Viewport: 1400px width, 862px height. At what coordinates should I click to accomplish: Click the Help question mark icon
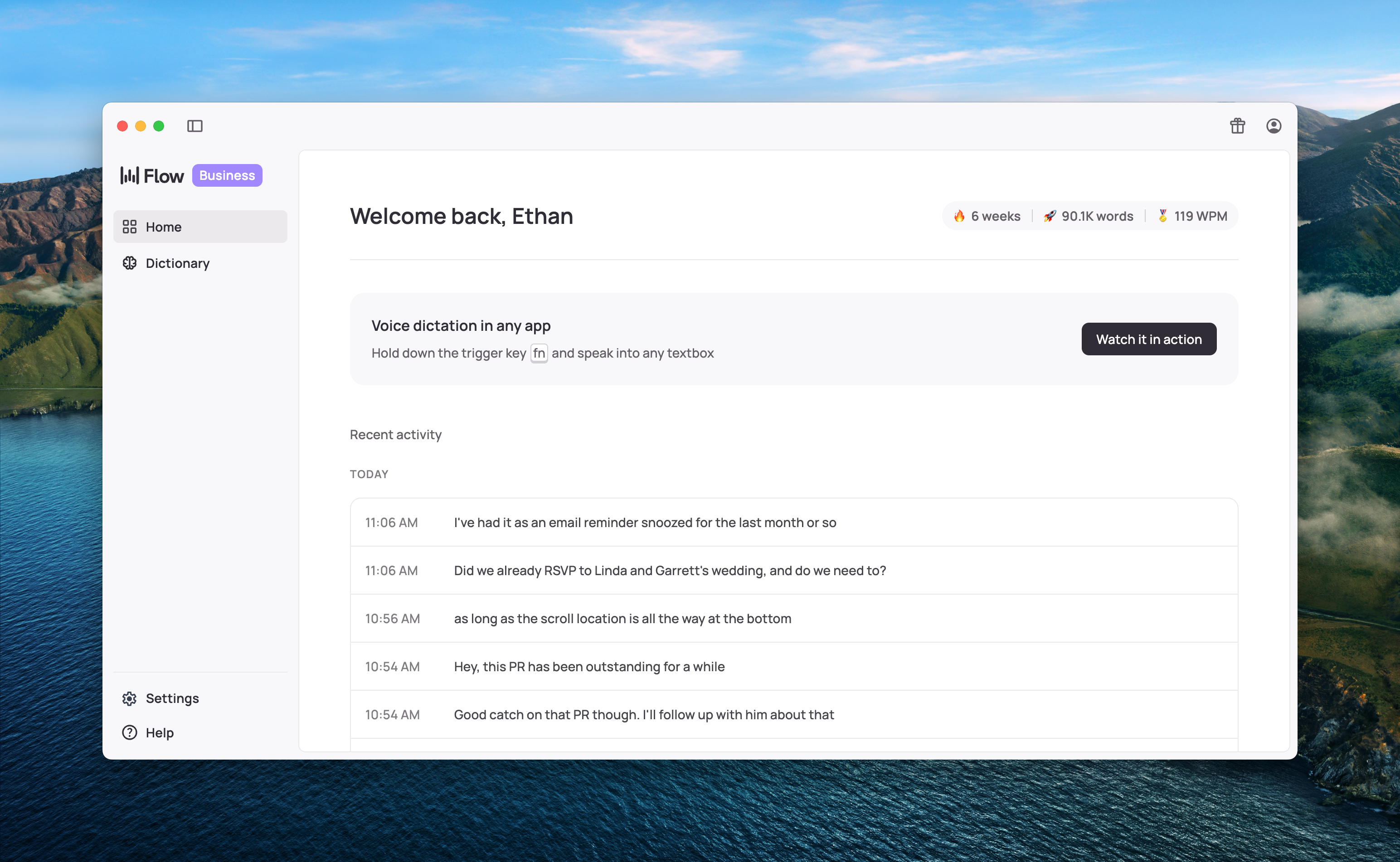[x=130, y=732]
